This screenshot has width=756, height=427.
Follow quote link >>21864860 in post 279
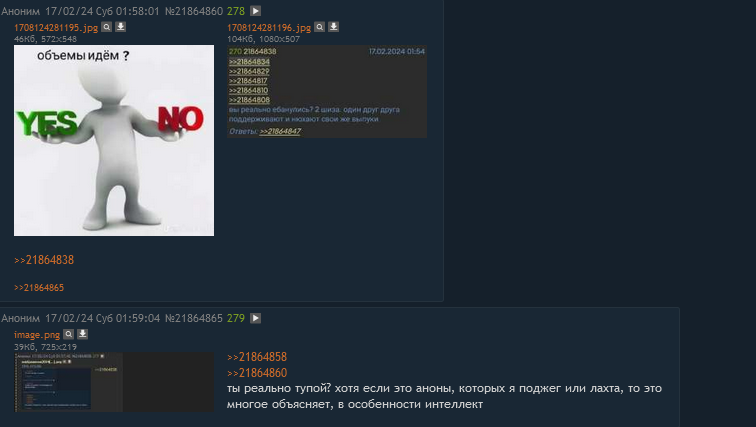click(x=257, y=373)
